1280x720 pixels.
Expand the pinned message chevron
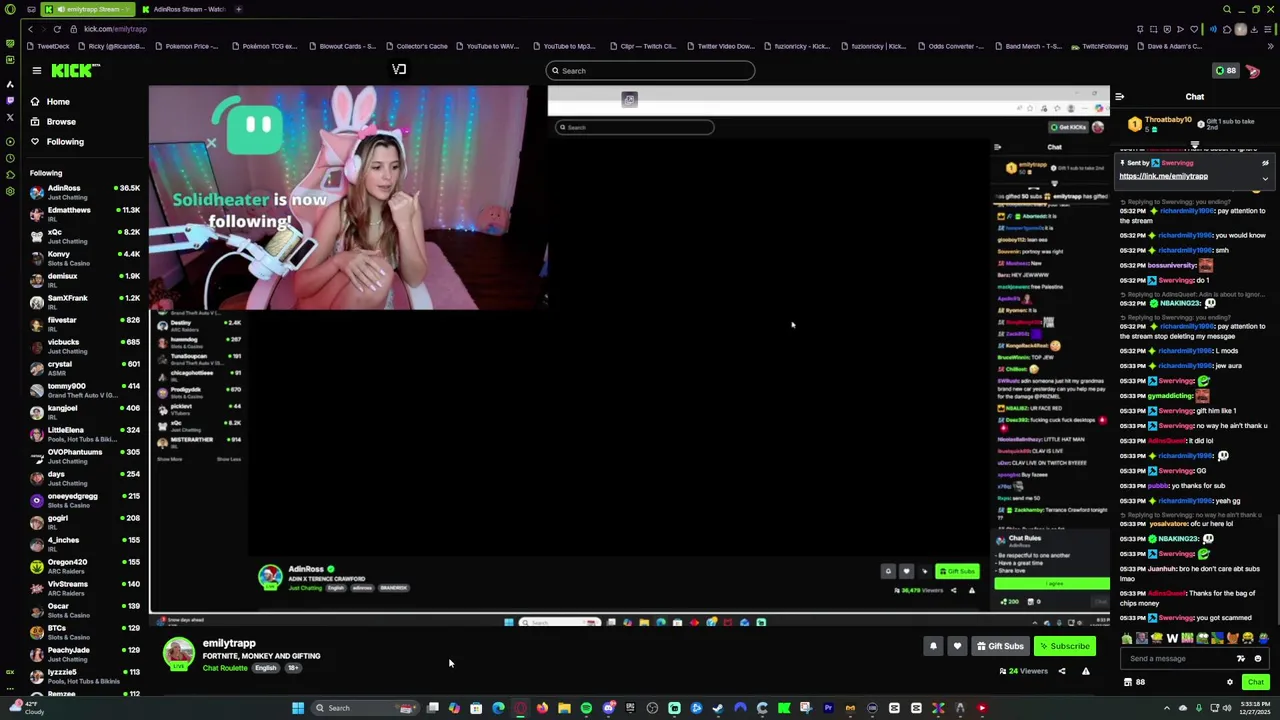(x=1265, y=179)
